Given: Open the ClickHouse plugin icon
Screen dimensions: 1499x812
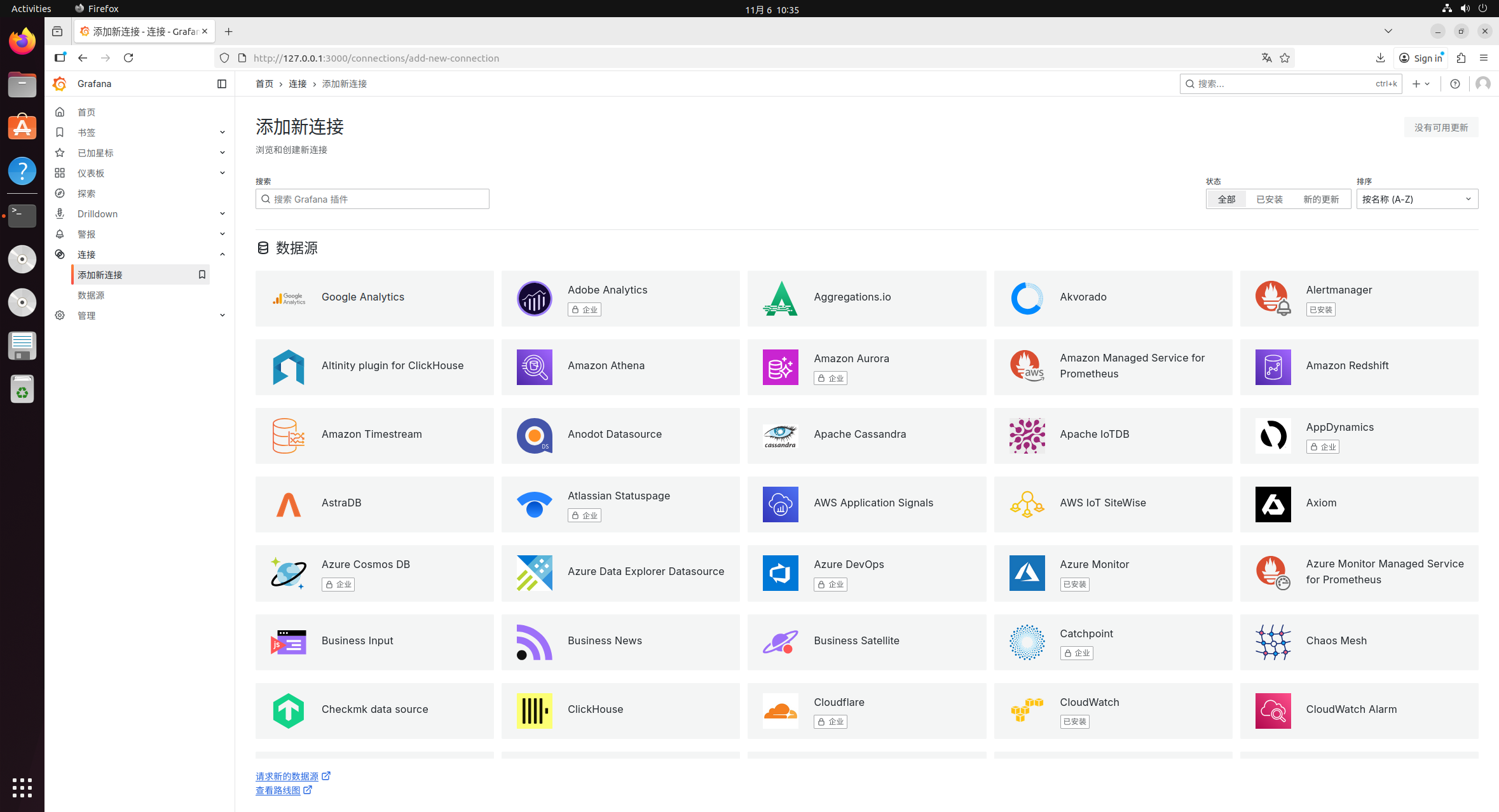Looking at the screenshot, I should (x=535, y=710).
